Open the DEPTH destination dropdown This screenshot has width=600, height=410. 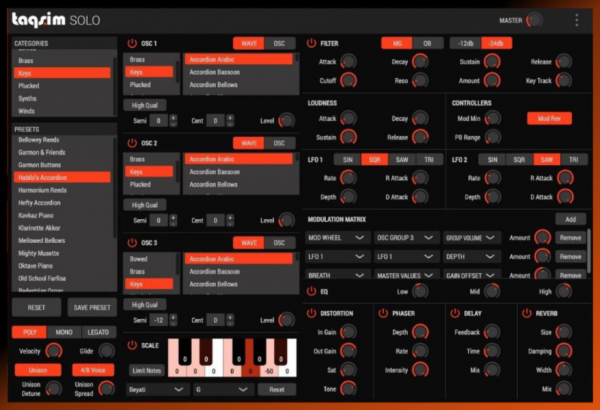point(472,256)
